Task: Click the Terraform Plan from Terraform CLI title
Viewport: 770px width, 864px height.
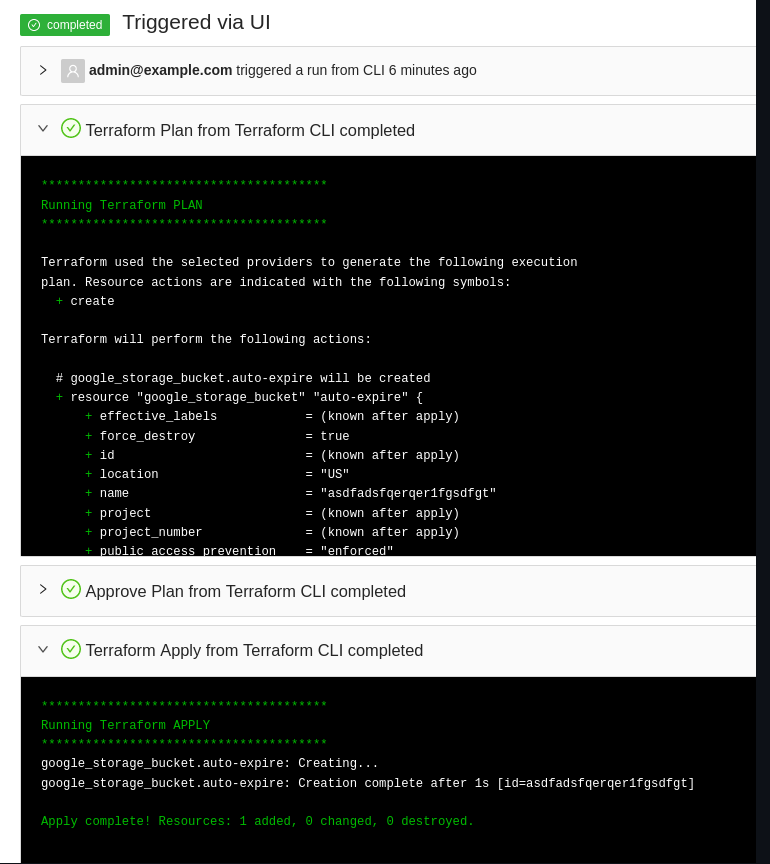Action: pyautogui.click(x=250, y=130)
